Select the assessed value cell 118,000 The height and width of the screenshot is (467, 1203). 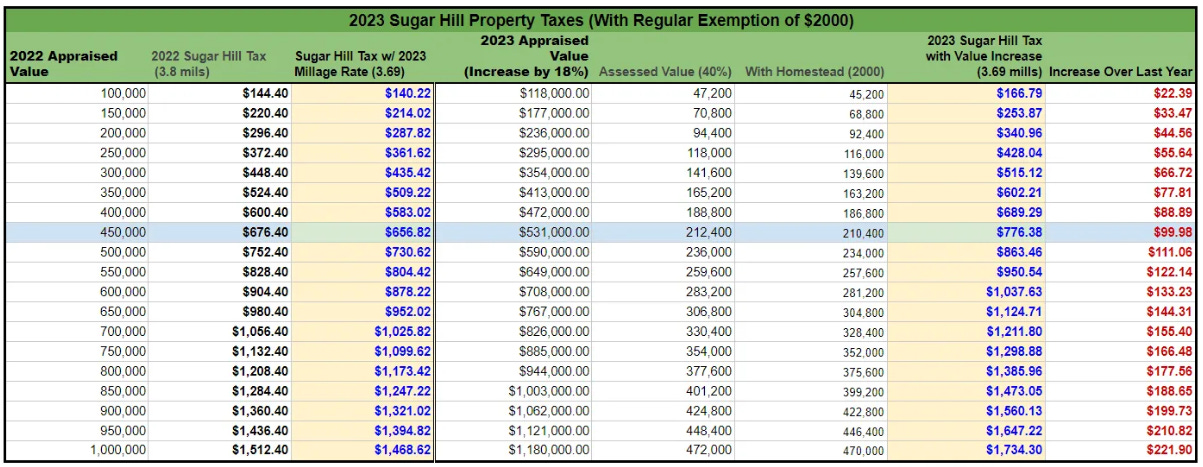point(664,153)
